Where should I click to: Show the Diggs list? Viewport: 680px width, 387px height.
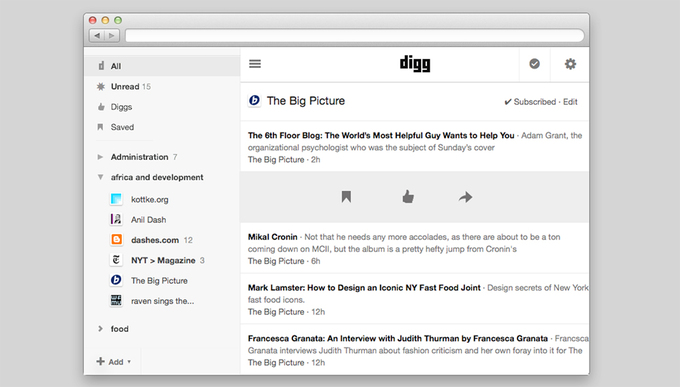(121, 107)
